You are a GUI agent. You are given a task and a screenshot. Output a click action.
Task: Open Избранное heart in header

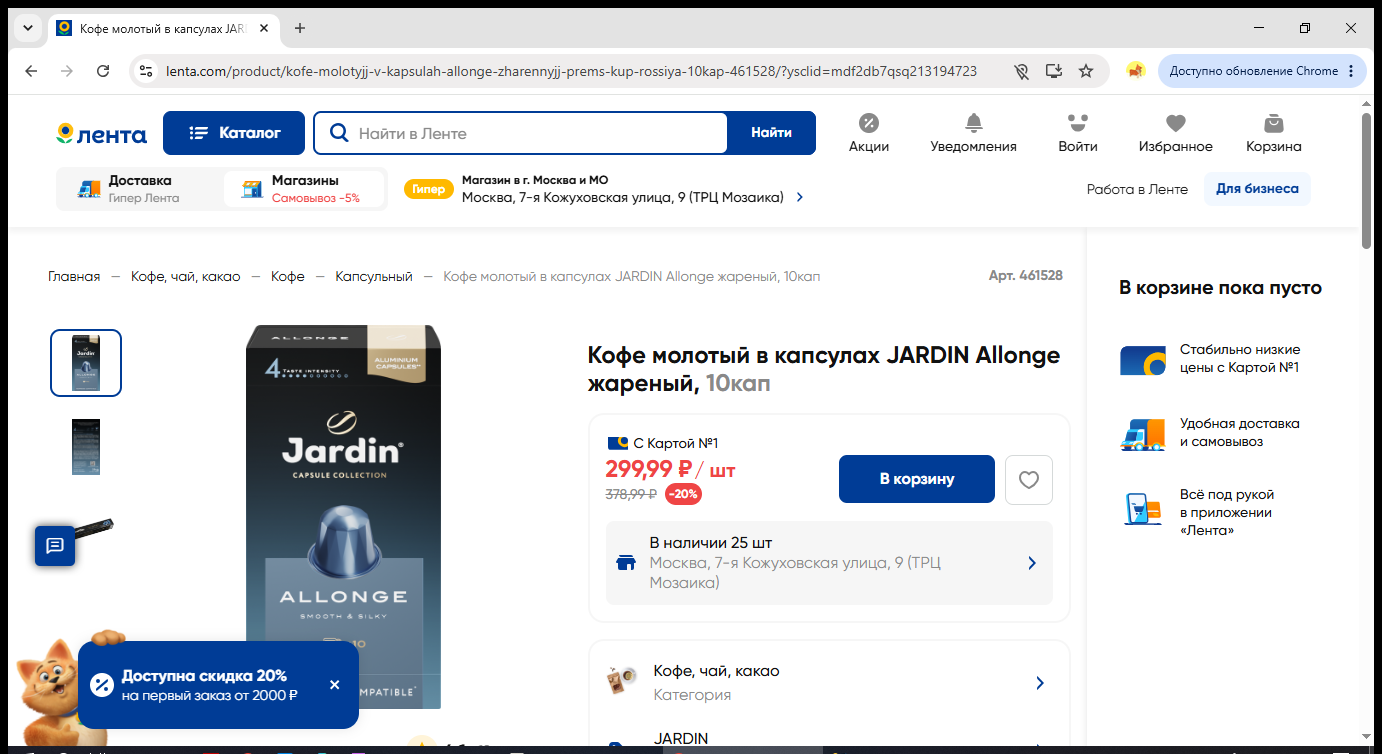(x=1175, y=133)
